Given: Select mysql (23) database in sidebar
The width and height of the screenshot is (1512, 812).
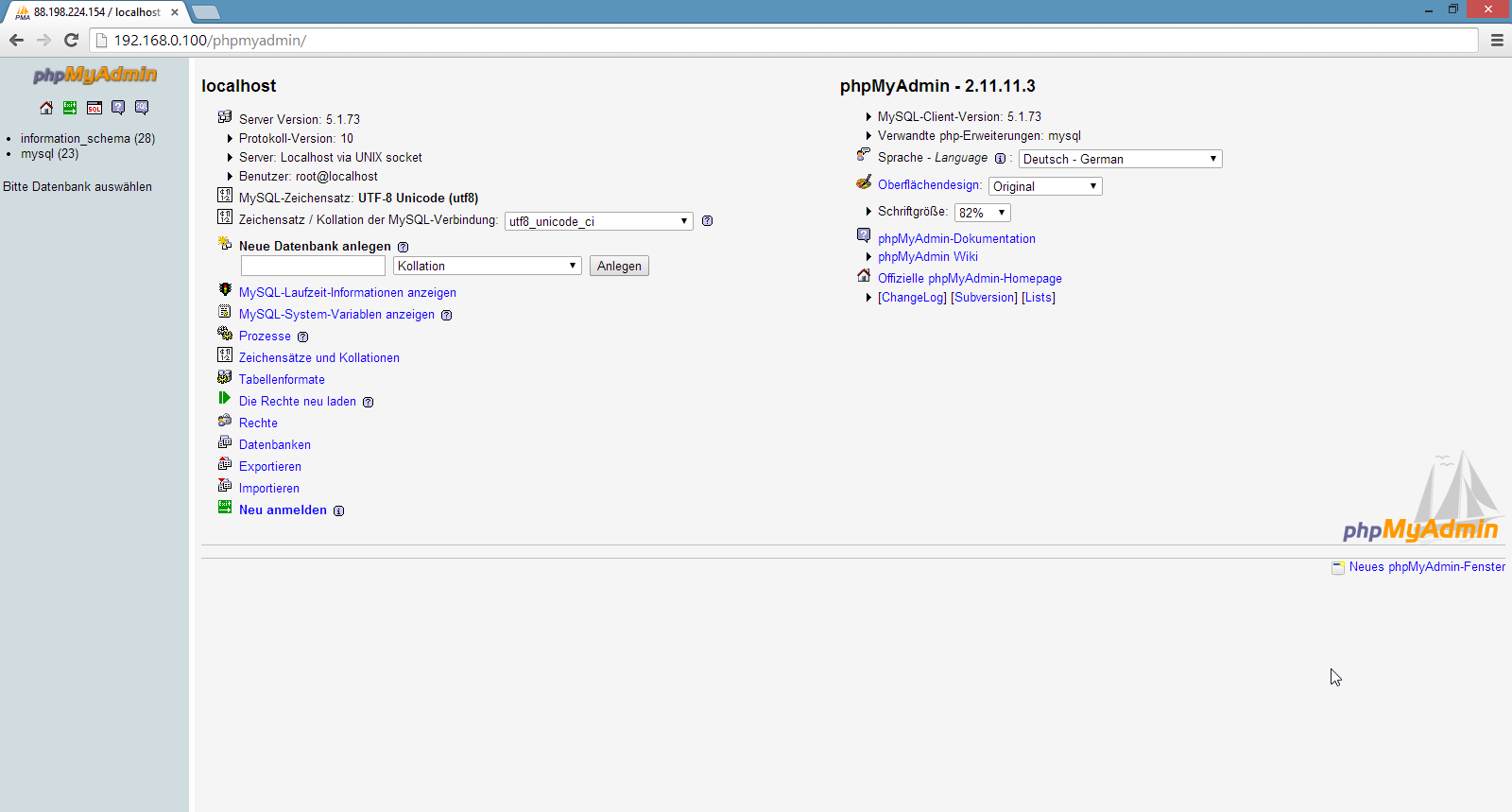Looking at the screenshot, I should [x=50, y=154].
